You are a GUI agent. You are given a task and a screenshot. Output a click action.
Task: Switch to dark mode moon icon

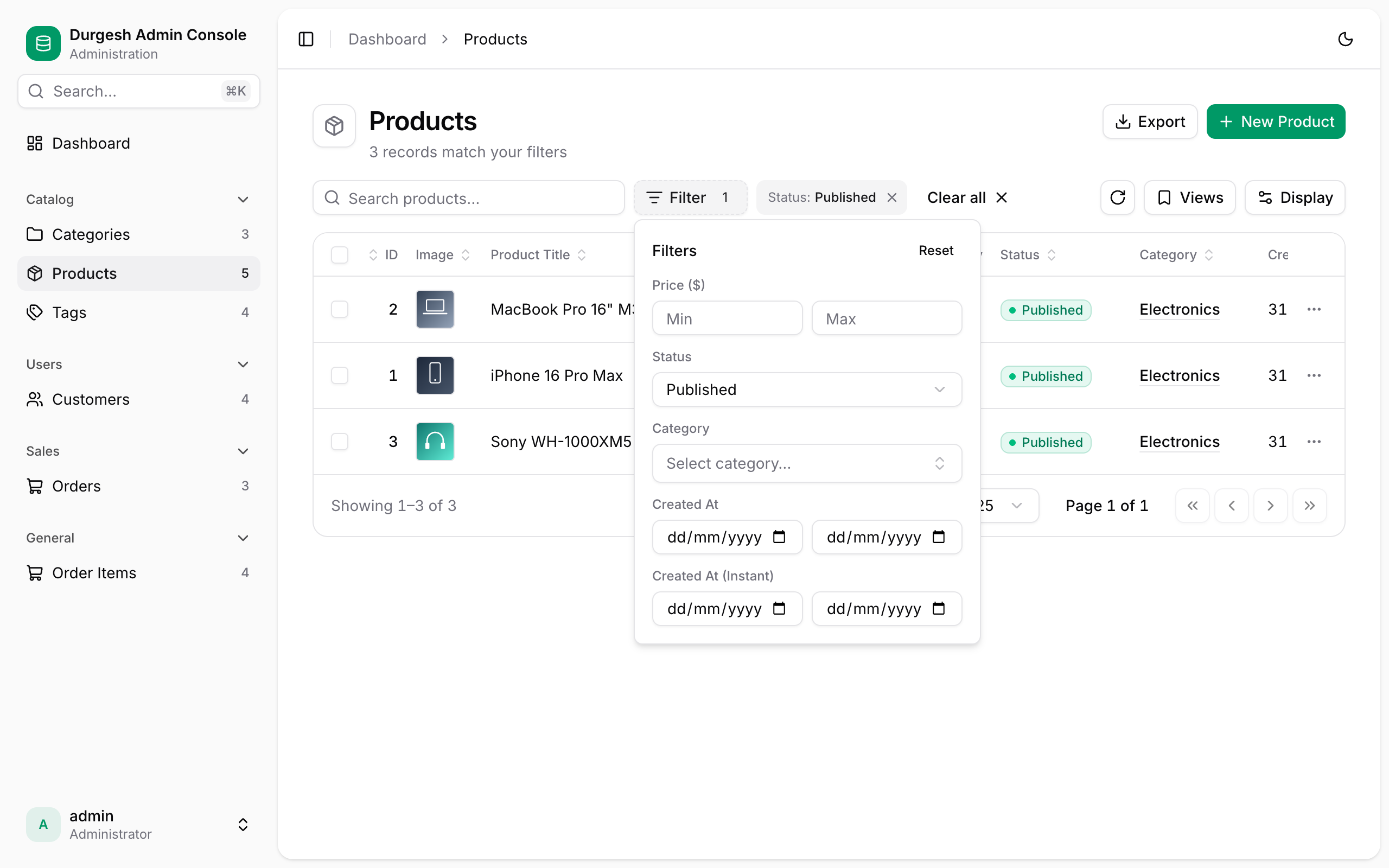click(1346, 39)
